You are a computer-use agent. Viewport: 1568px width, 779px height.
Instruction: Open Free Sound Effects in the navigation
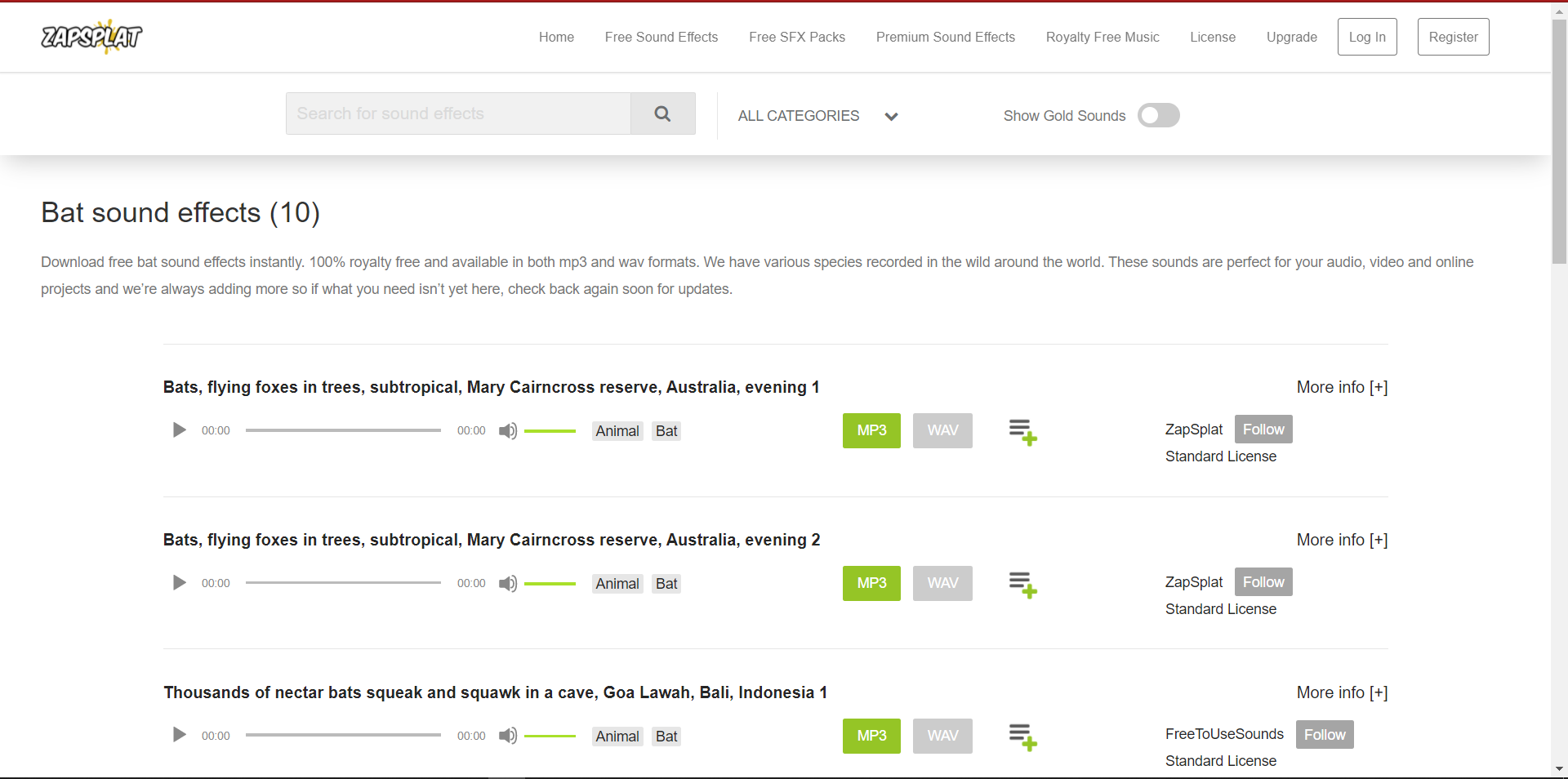(x=661, y=37)
